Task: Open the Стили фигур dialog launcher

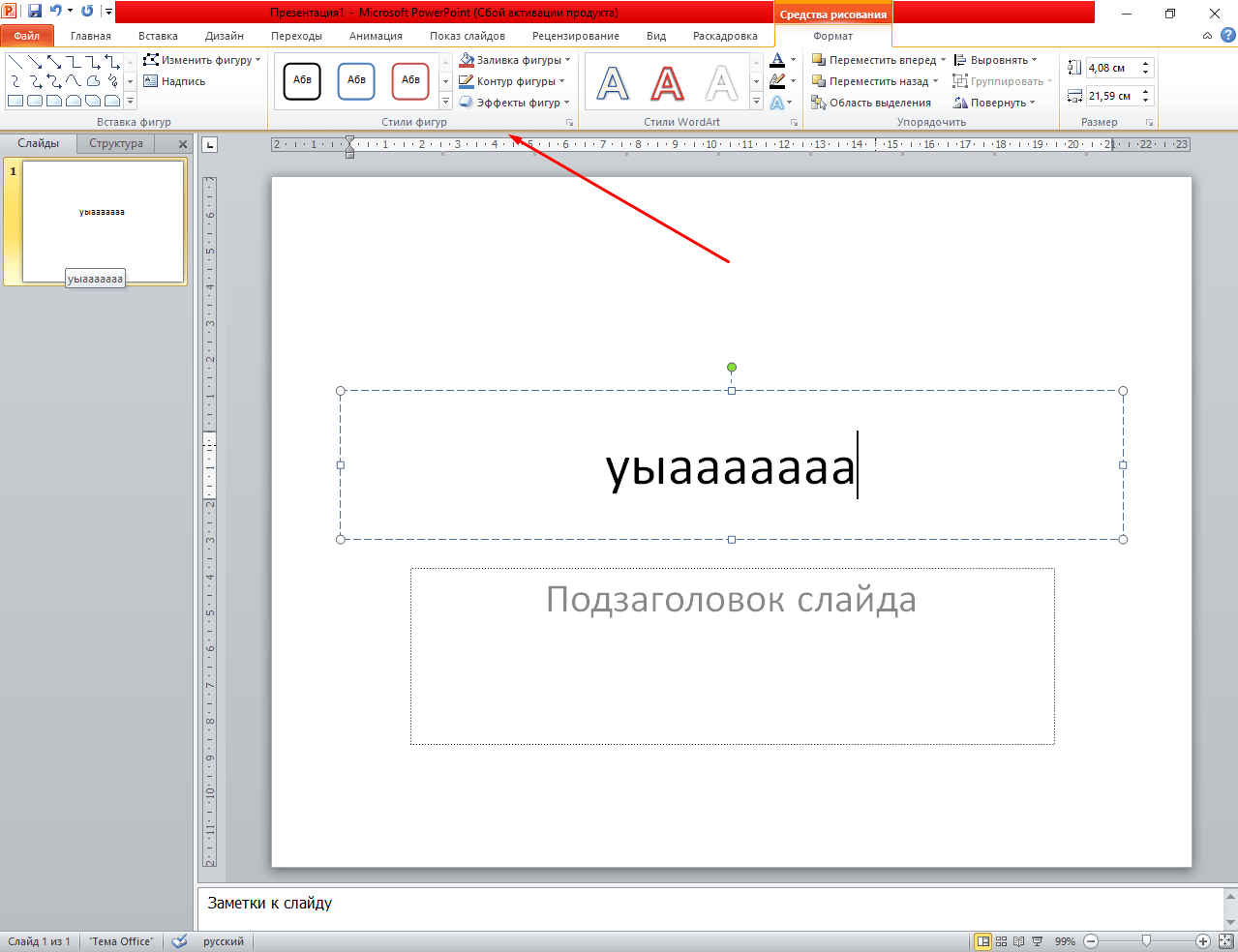Action: point(570,123)
